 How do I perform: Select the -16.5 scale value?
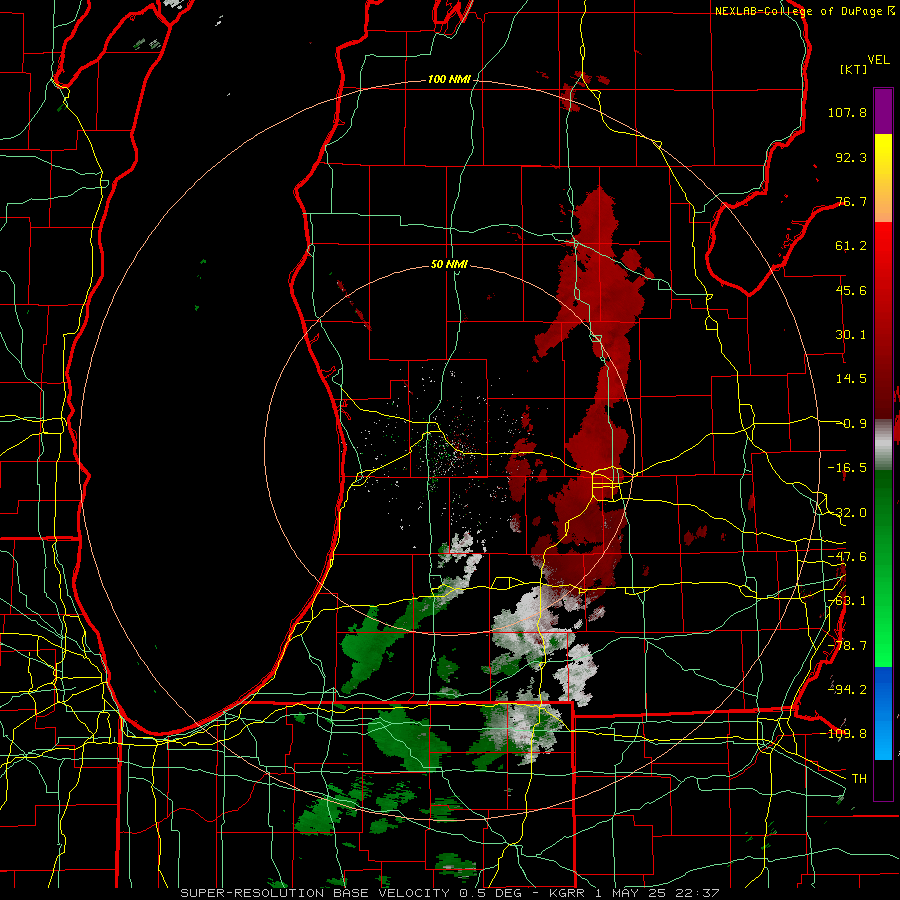tap(847, 468)
